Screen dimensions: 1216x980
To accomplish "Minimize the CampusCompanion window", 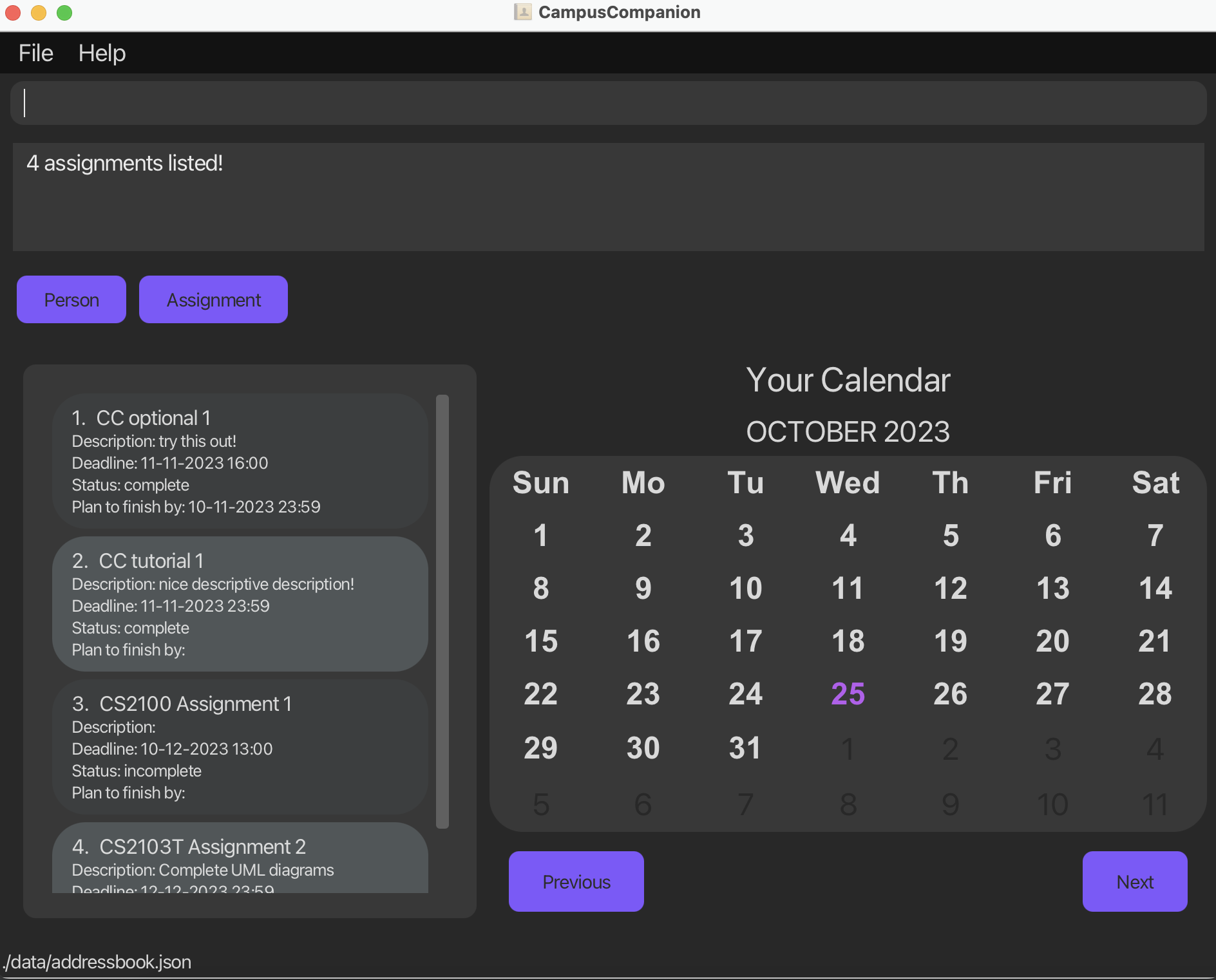I will point(39,12).
